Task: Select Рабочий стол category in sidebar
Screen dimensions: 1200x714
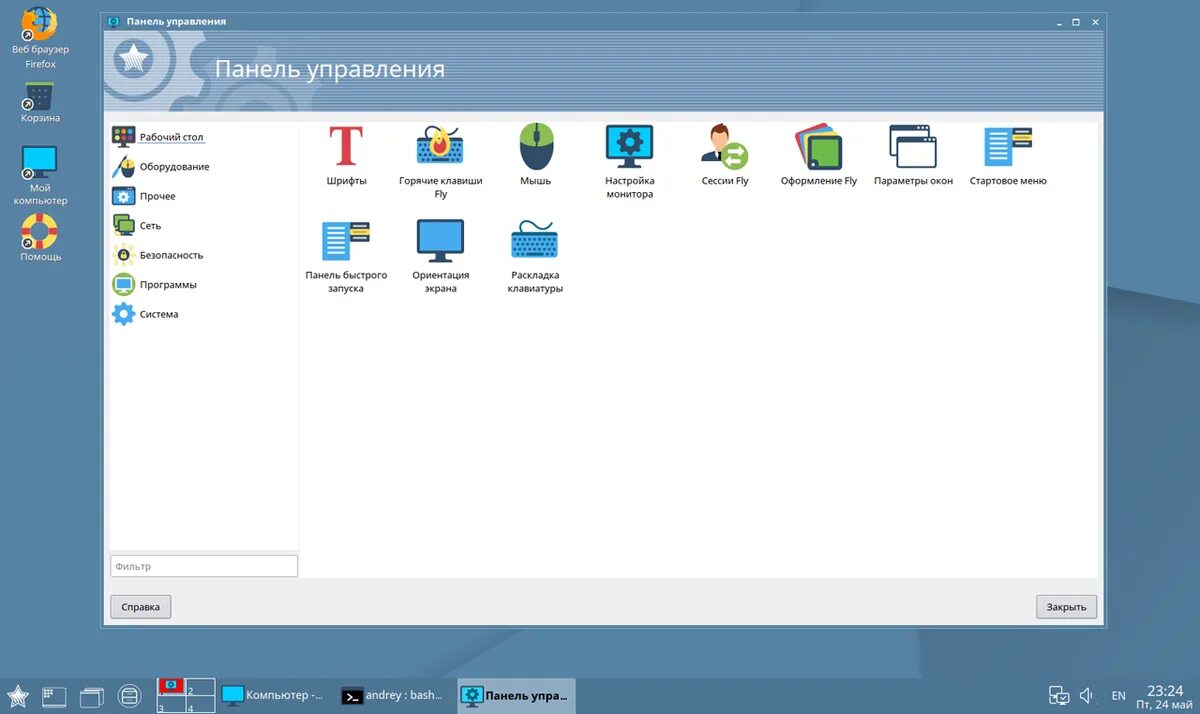Action: [x=172, y=137]
